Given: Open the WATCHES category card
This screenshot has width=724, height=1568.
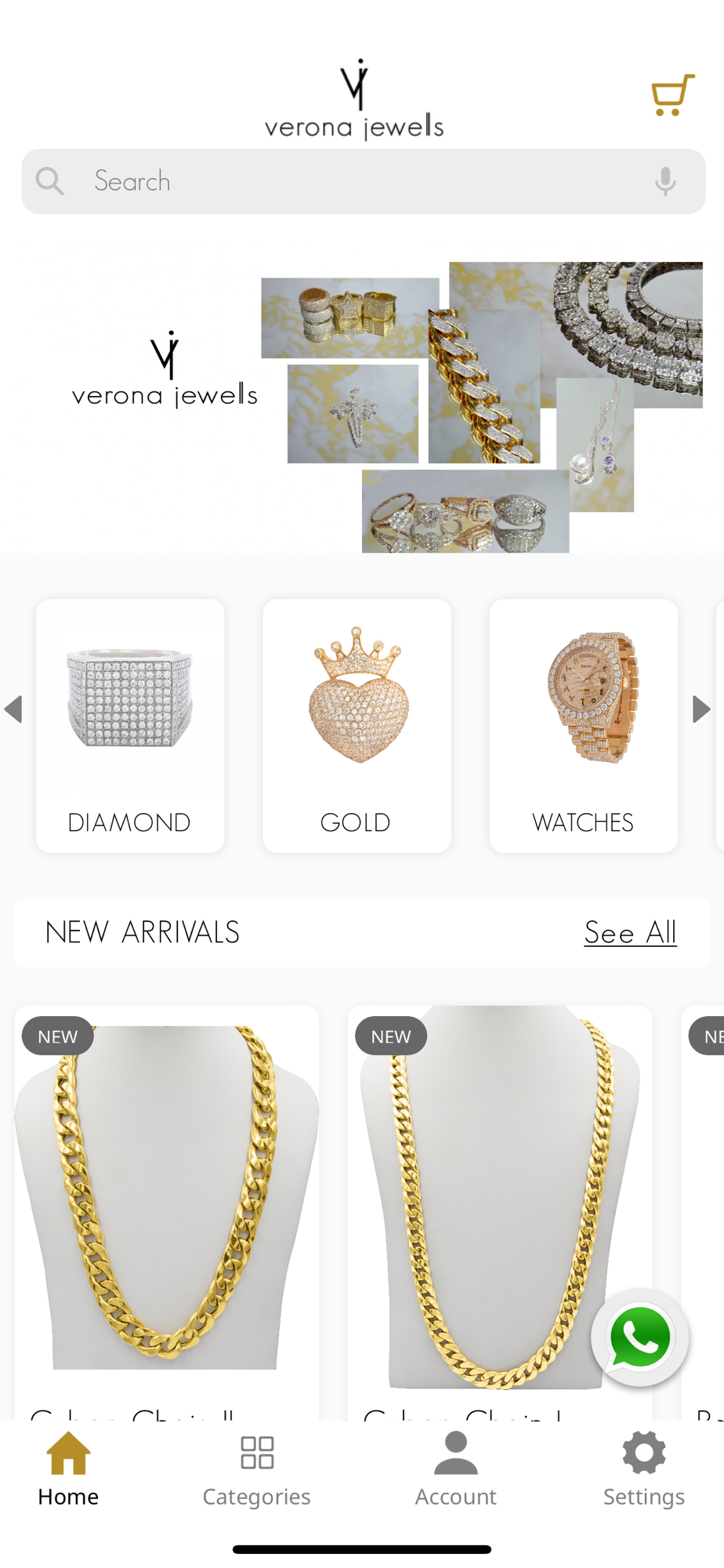Looking at the screenshot, I should [584, 726].
